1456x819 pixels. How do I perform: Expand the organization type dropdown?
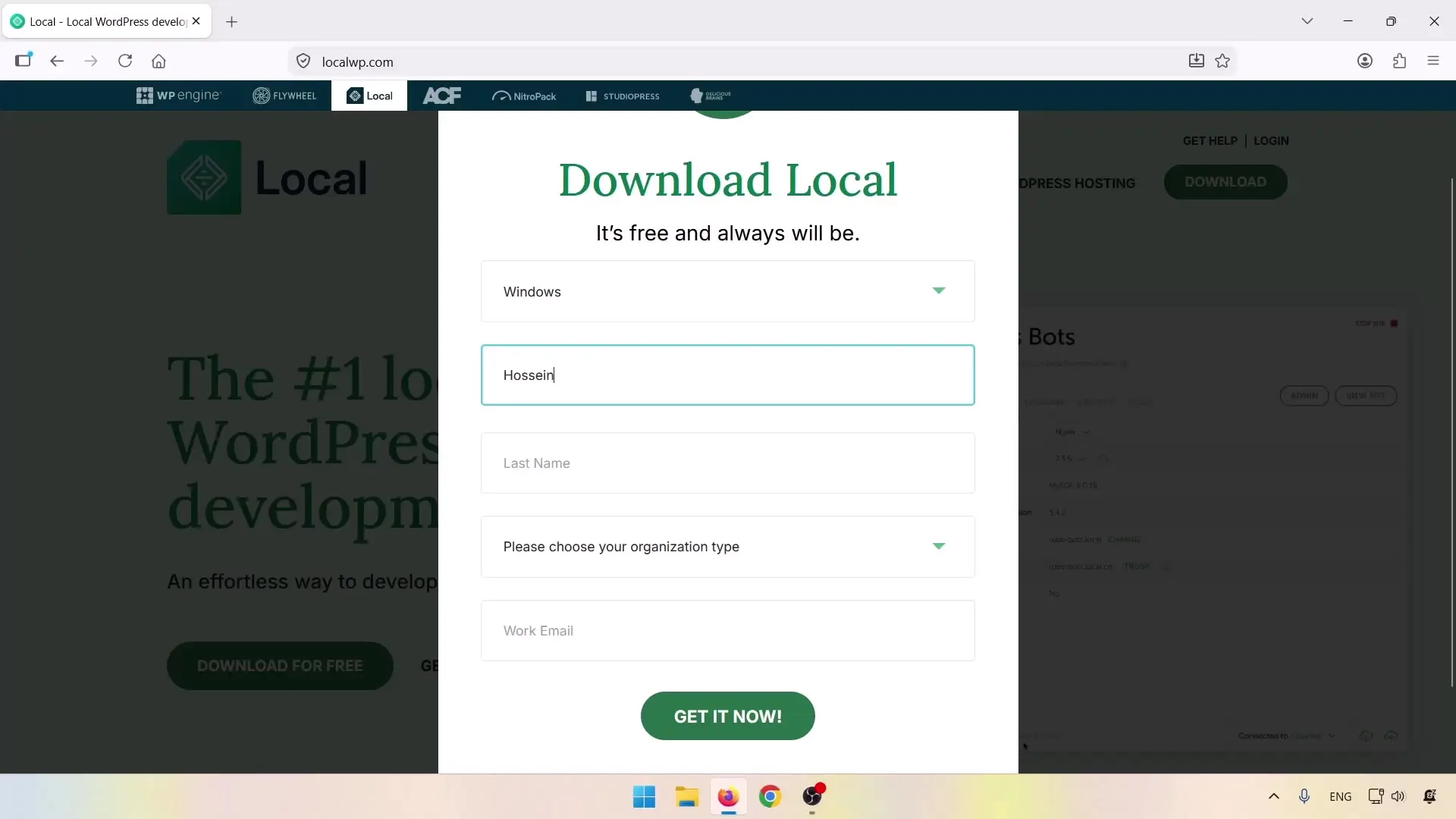(x=727, y=546)
